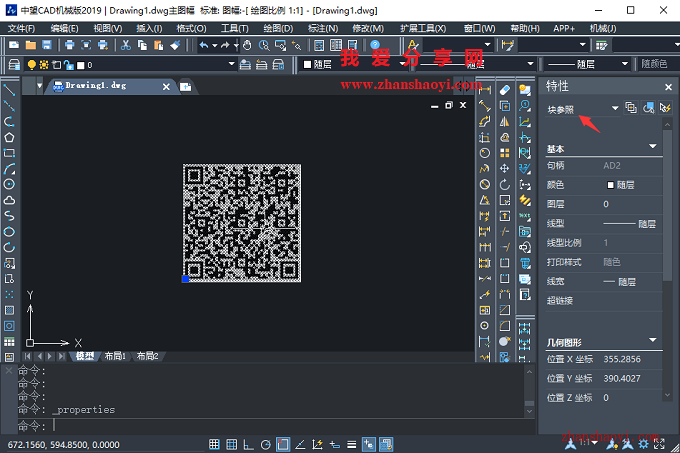Click the Match Properties brush icon
The image size is (680, 453).
pyautogui.click(x=175, y=45)
